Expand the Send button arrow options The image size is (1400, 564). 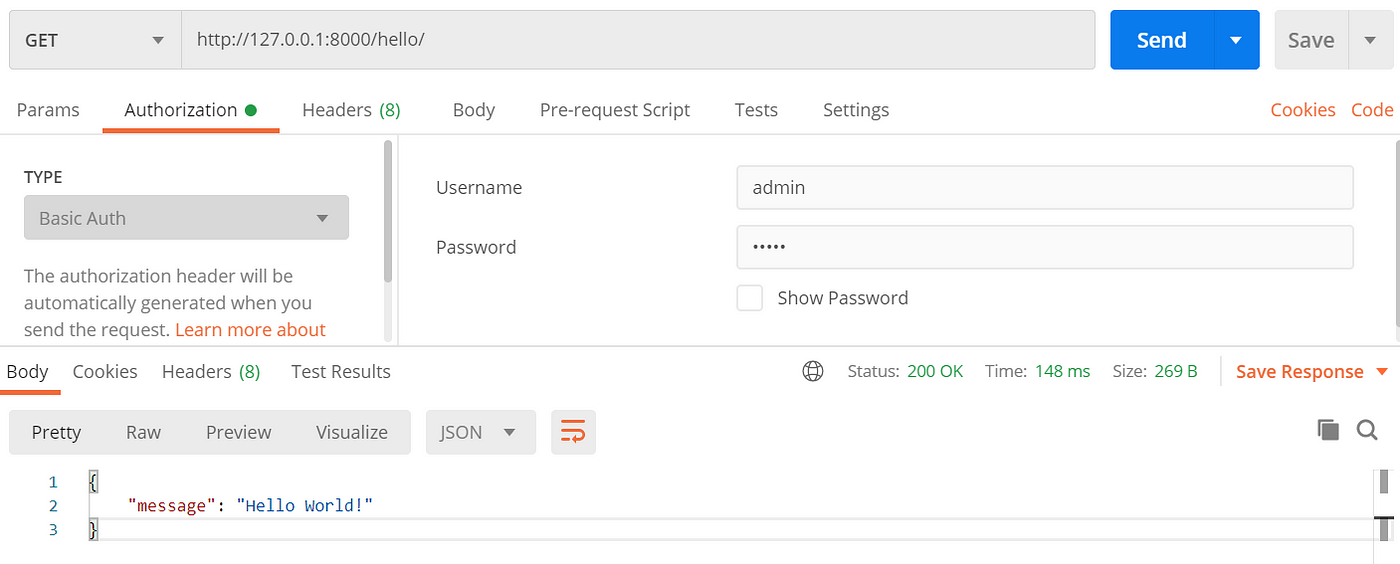(1236, 40)
